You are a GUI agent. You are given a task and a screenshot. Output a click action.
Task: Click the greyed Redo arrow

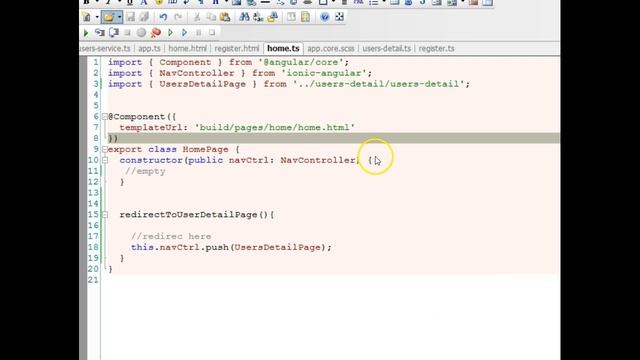pos(178,17)
